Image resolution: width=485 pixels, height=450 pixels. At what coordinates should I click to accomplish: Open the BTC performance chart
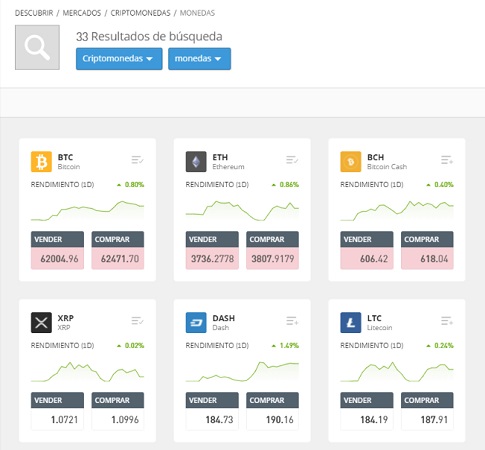coord(87,211)
